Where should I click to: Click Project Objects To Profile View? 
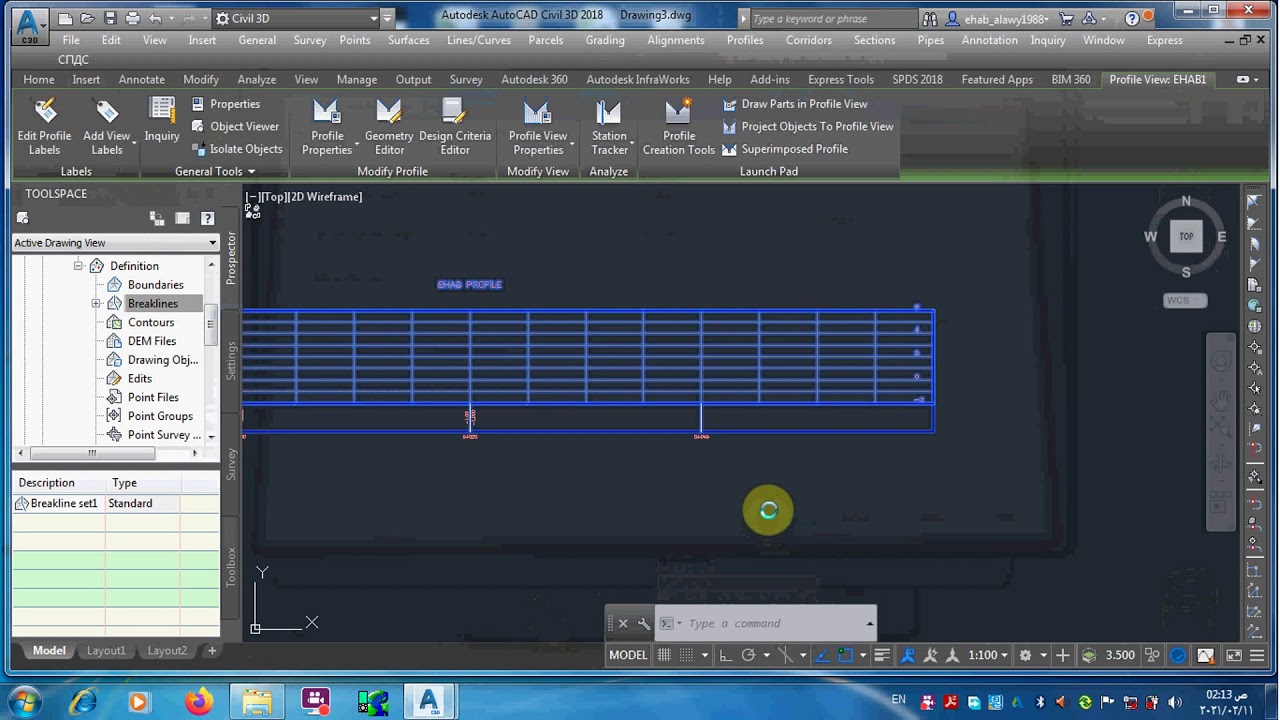pos(807,127)
